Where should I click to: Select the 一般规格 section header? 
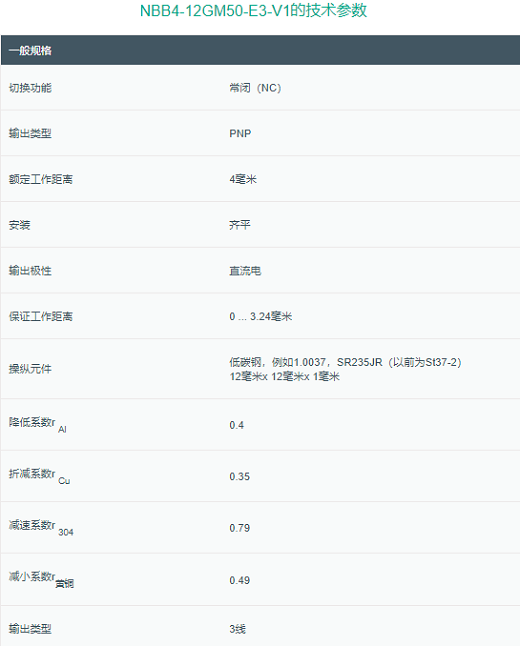30,51
